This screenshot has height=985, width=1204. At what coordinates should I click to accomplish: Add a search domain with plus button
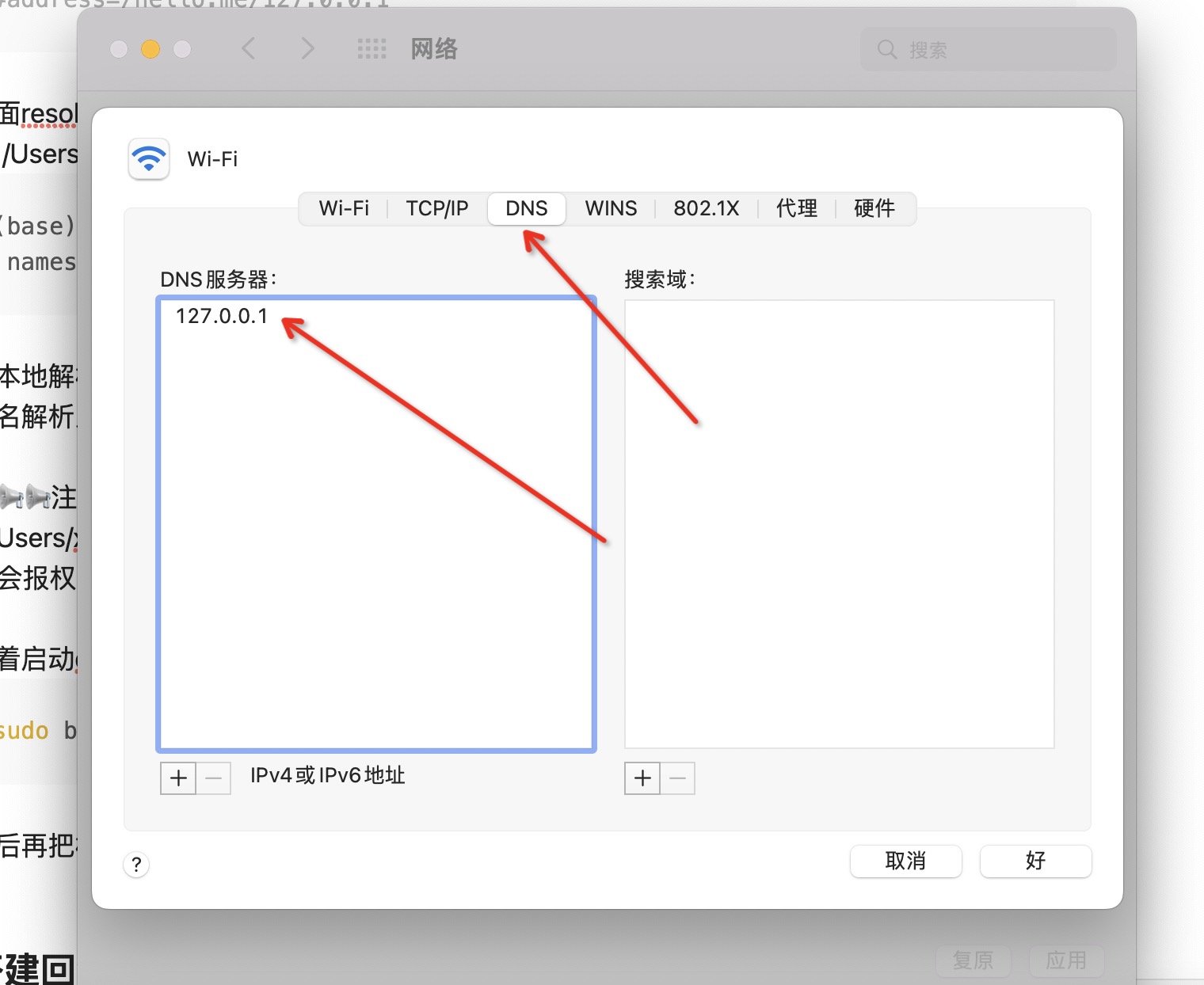(642, 778)
